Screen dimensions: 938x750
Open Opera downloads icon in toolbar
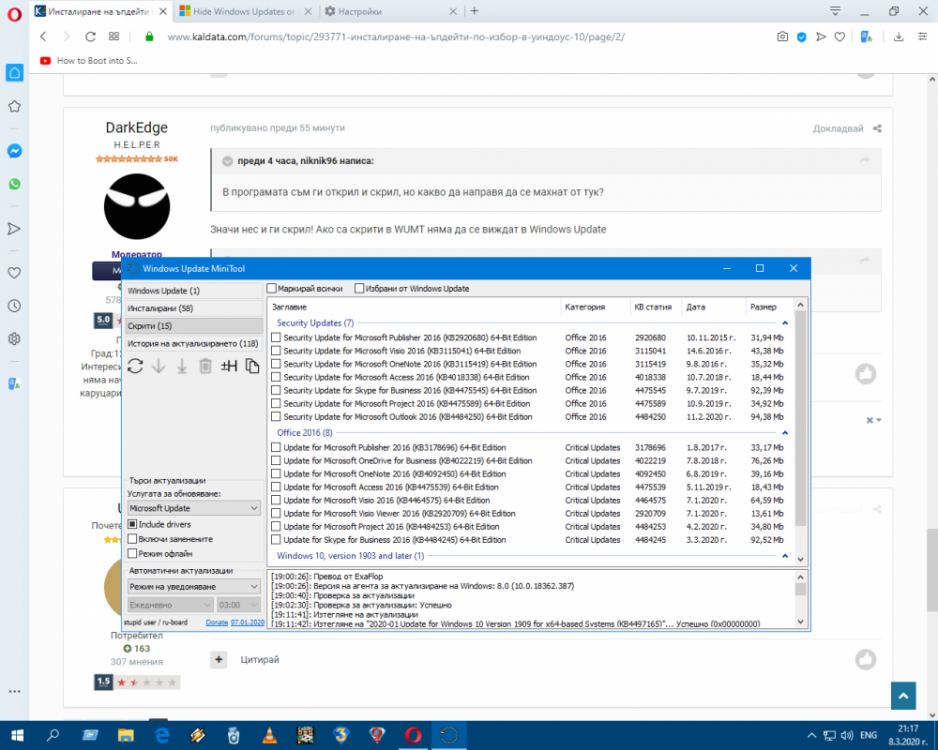[899, 37]
